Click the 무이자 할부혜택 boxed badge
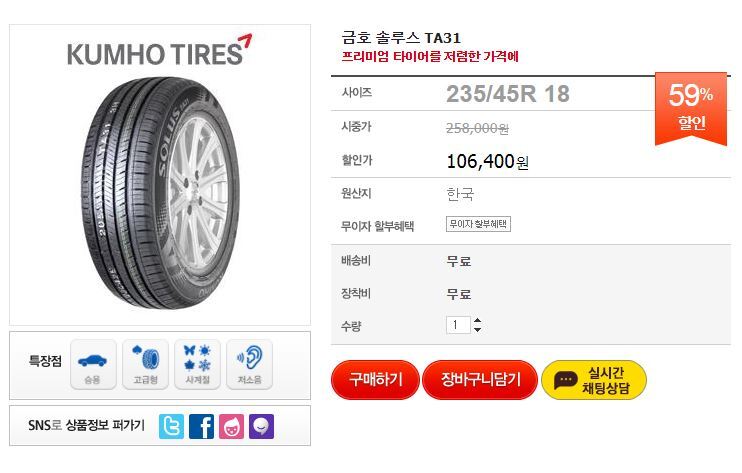 point(478,224)
